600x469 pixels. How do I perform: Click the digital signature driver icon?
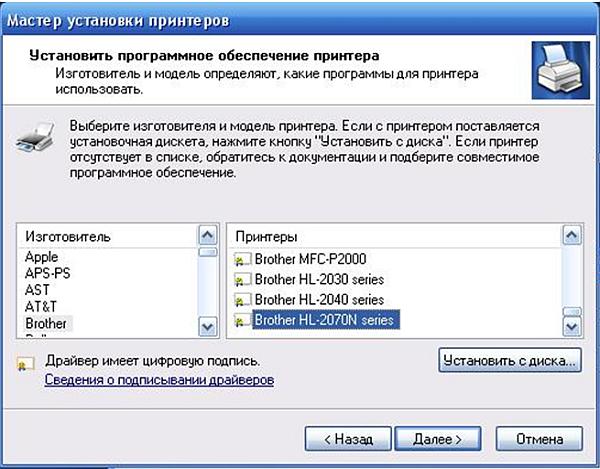point(25,362)
